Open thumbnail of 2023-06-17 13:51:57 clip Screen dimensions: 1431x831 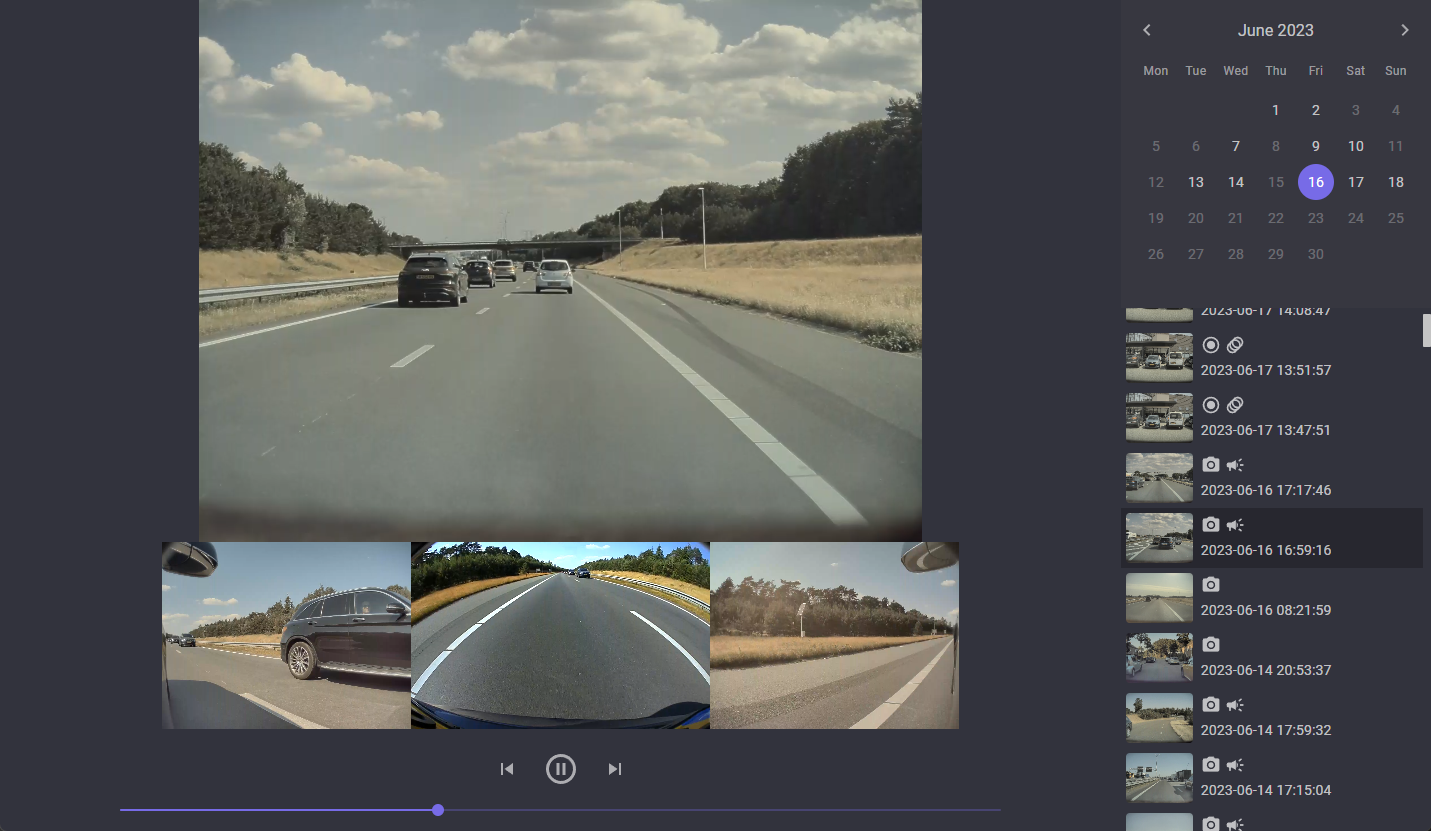coord(1159,357)
